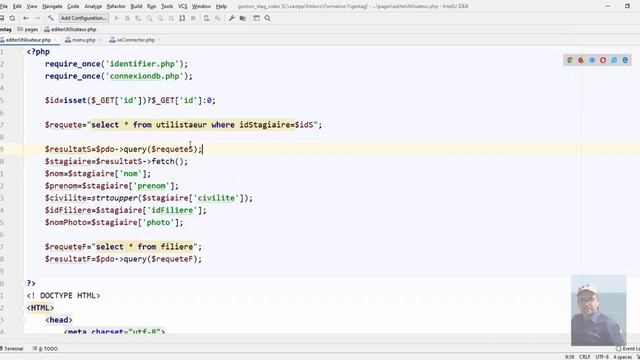
Task: Open Project Structure folder icon
Action: (243, 18)
